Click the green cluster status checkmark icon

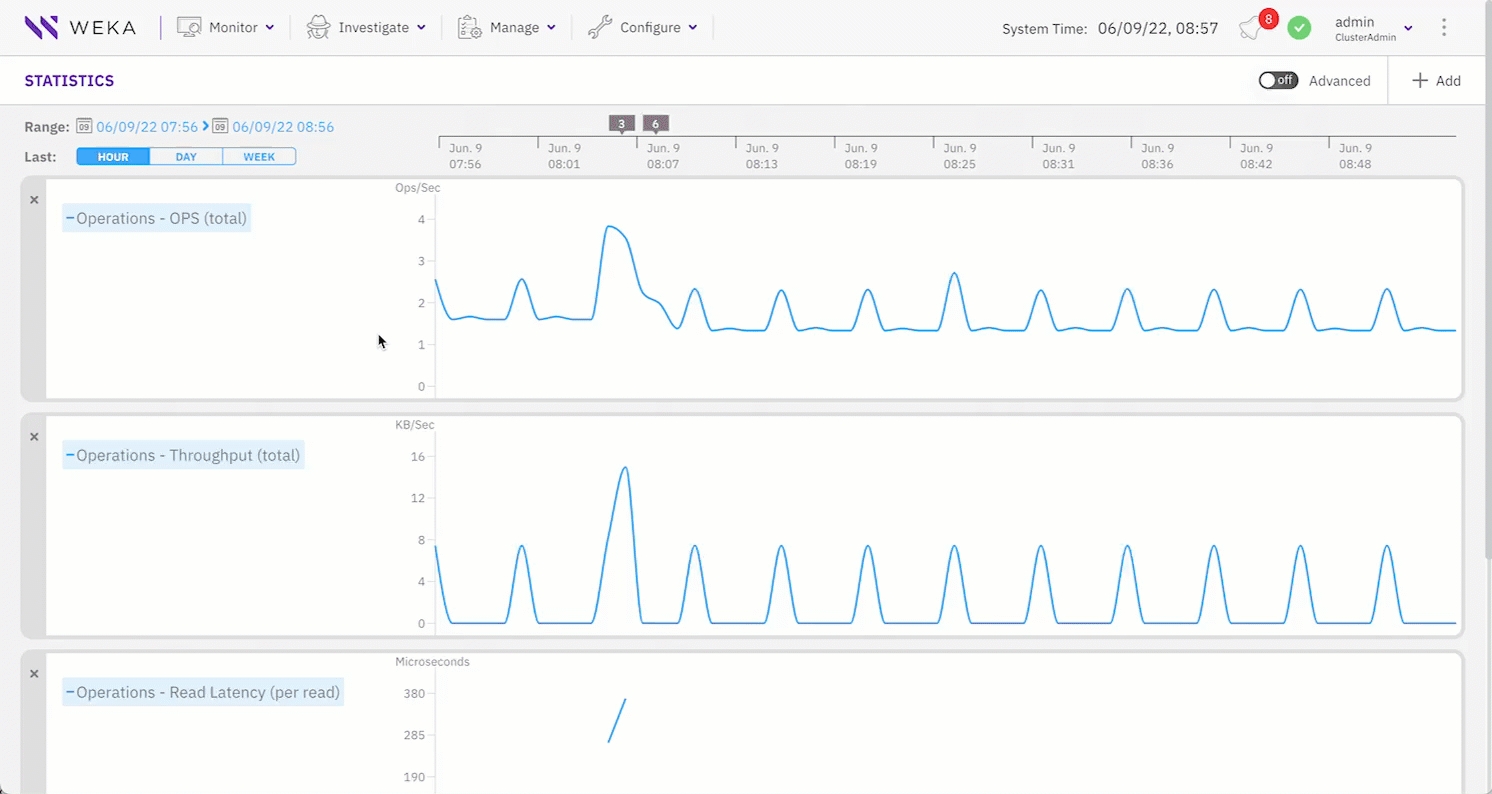click(1299, 28)
